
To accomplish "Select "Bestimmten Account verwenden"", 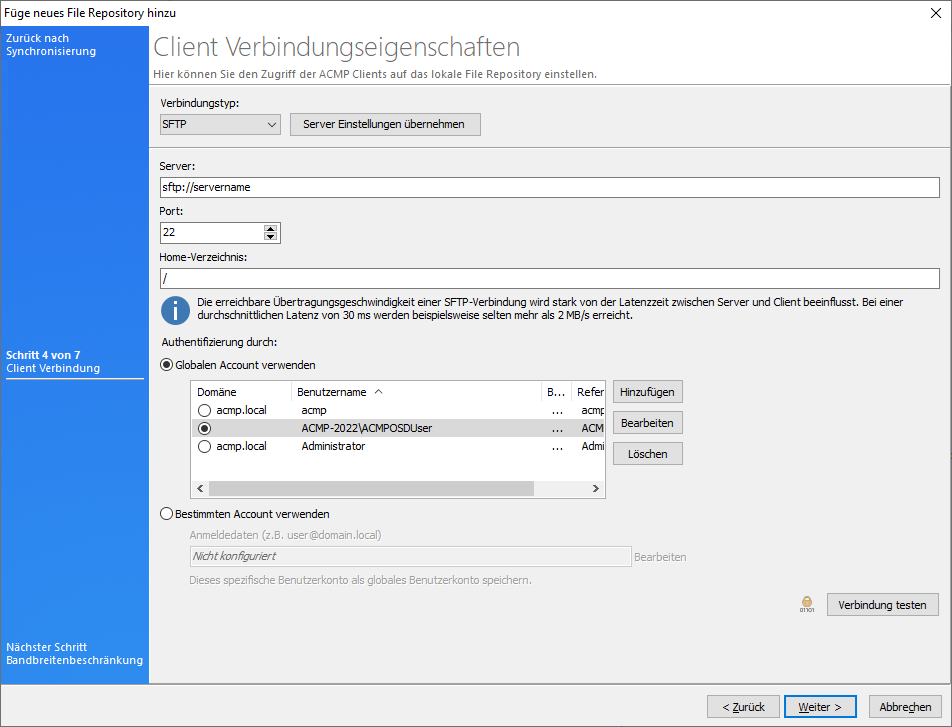I will tap(166, 515).
